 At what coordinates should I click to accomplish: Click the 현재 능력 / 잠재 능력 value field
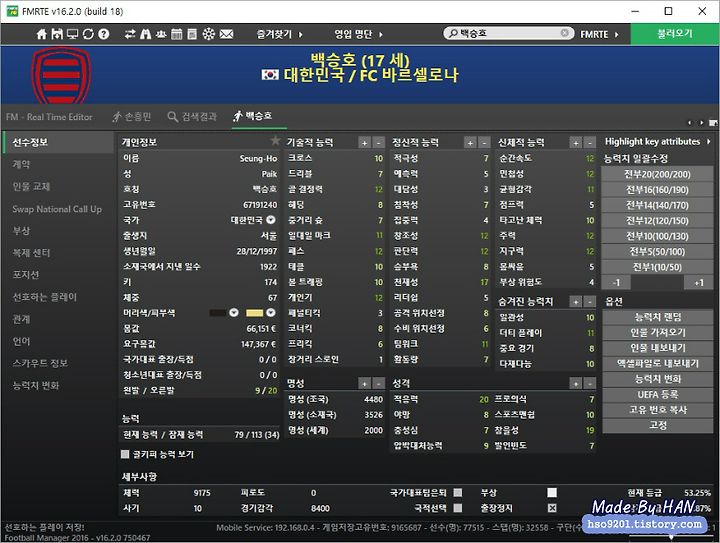[257, 434]
